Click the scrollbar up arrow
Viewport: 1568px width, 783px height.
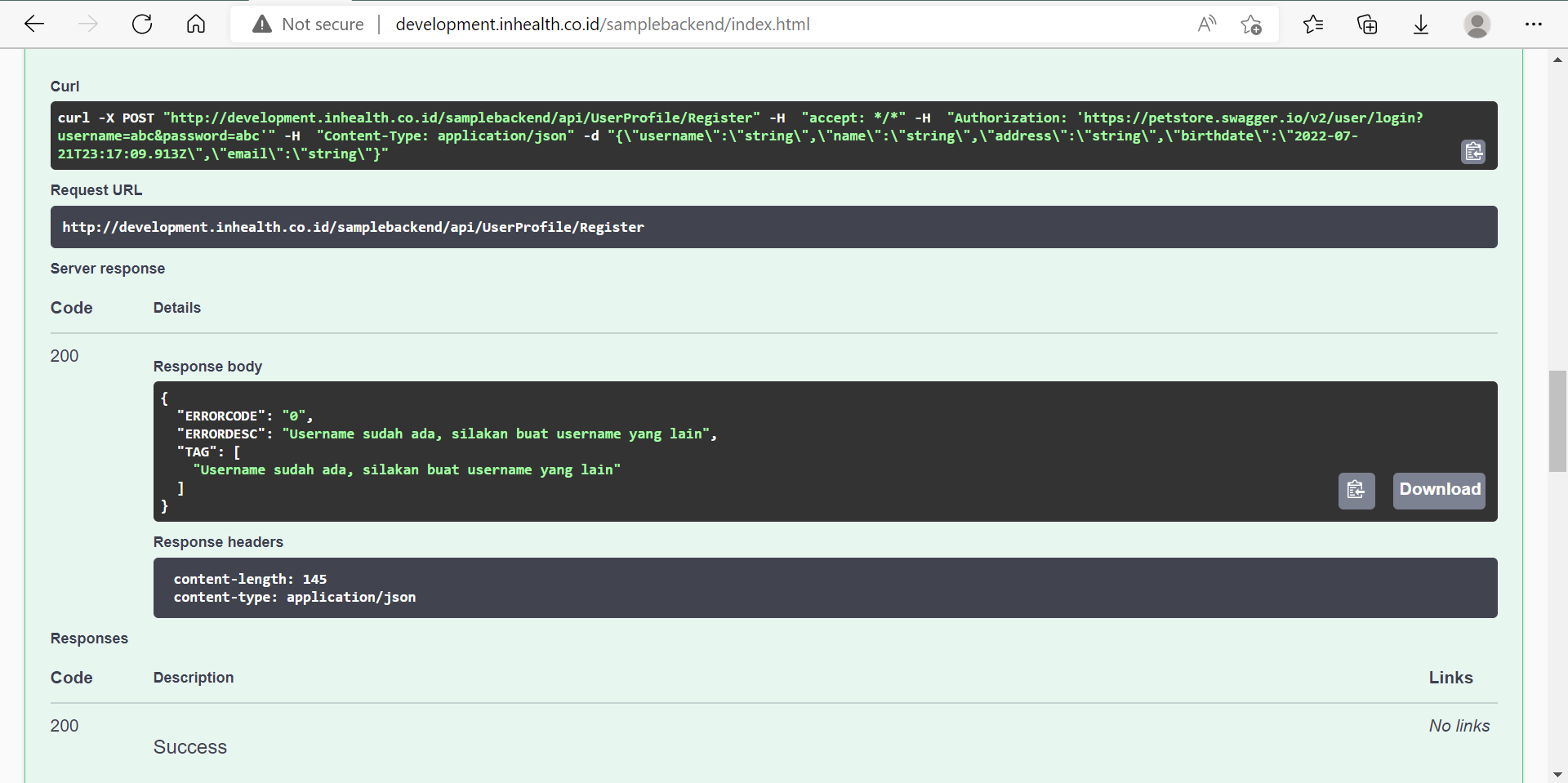(x=1557, y=60)
